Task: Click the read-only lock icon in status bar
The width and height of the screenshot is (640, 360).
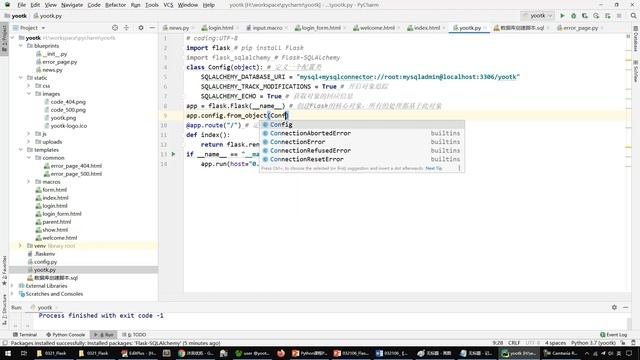Action: (623, 343)
